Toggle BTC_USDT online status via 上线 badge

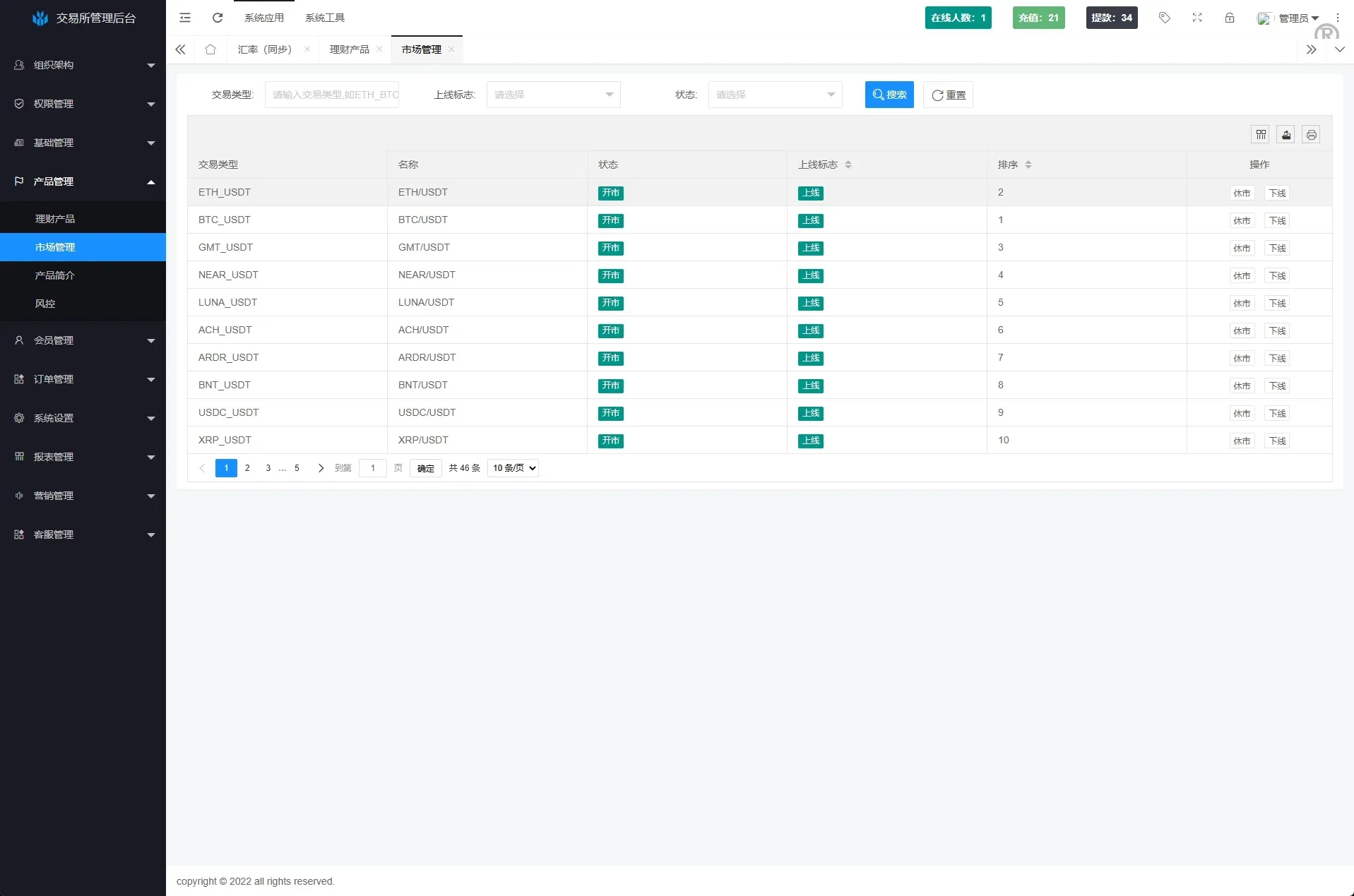coord(810,220)
